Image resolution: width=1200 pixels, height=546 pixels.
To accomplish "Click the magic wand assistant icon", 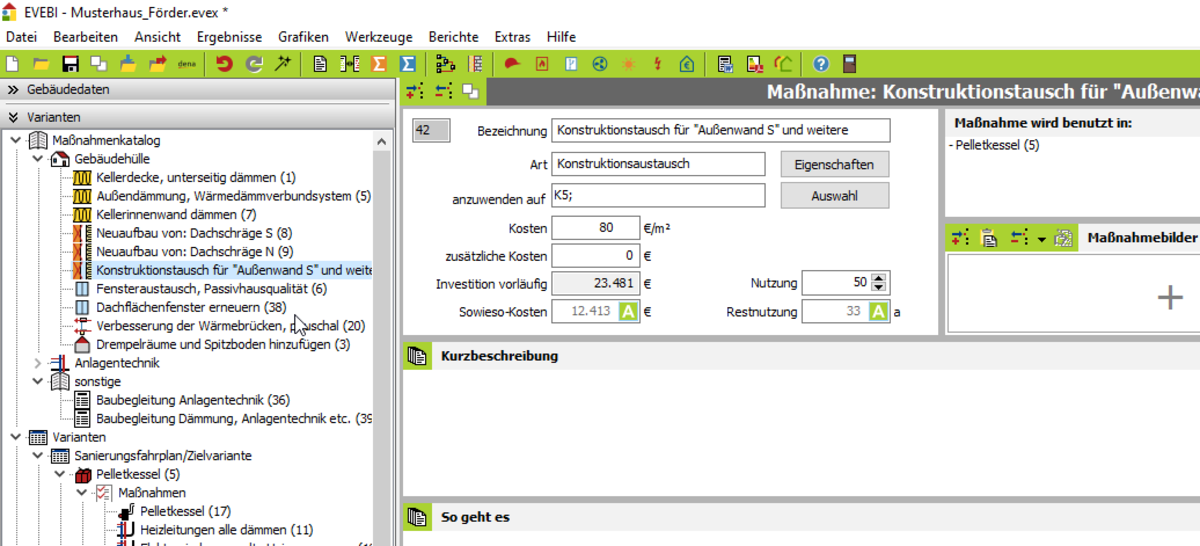I will point(283,64).
